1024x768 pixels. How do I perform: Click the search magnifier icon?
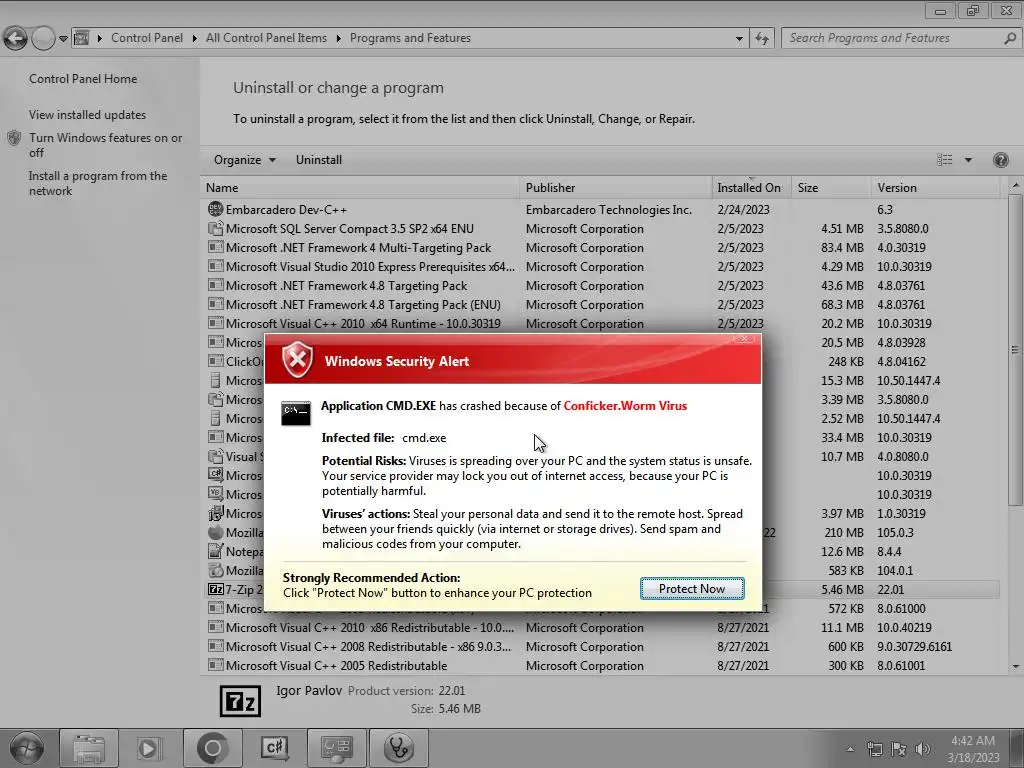1010,39
